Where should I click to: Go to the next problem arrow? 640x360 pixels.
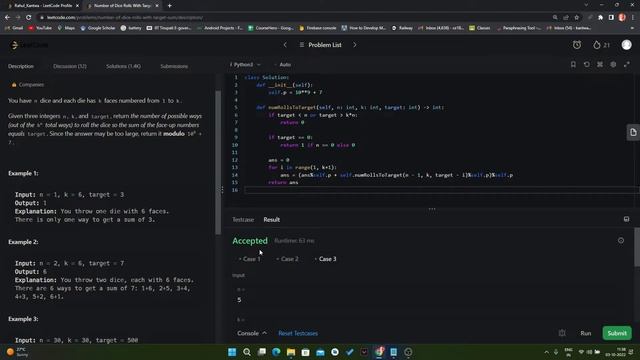pos(354,45)
